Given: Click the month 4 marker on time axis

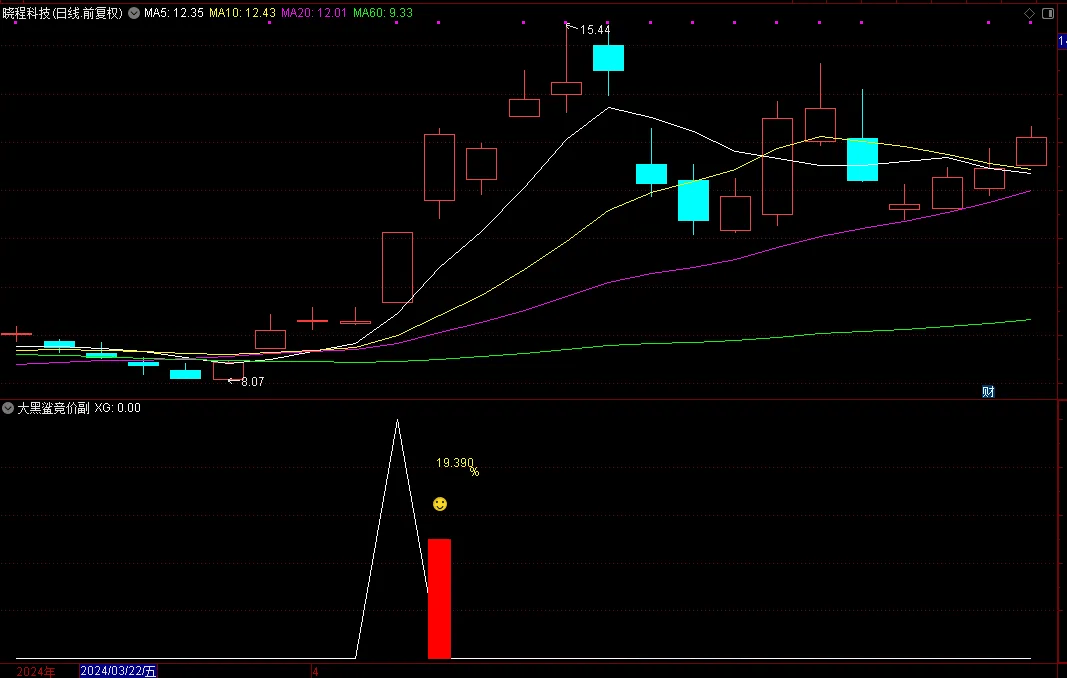Looking at the screenshot, I should pos(315,672).
